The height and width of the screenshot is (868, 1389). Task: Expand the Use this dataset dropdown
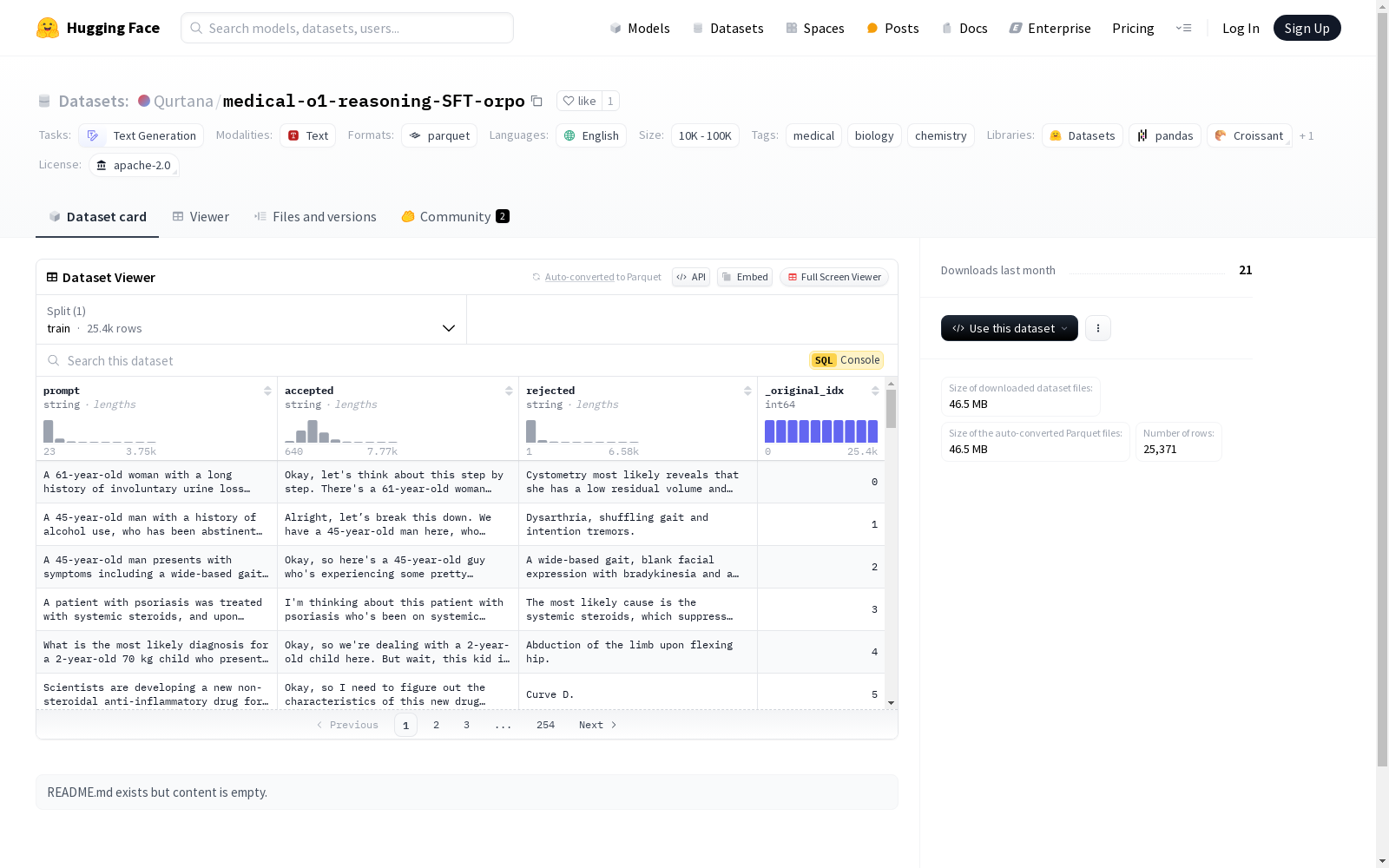pyautogui.click(x=1010, y=328)
